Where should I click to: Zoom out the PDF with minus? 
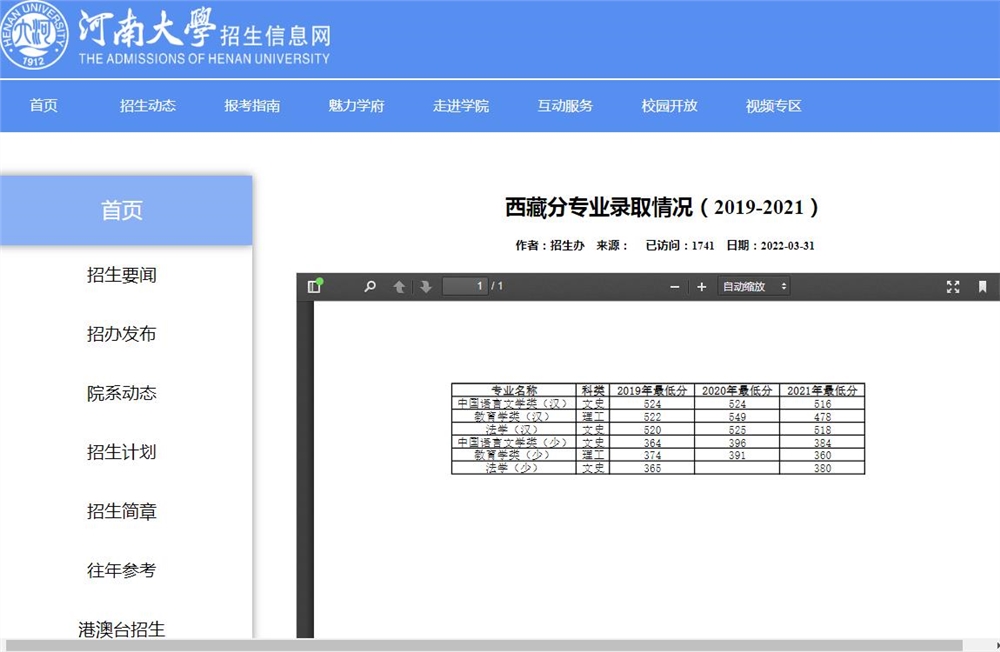pos(675,287)
